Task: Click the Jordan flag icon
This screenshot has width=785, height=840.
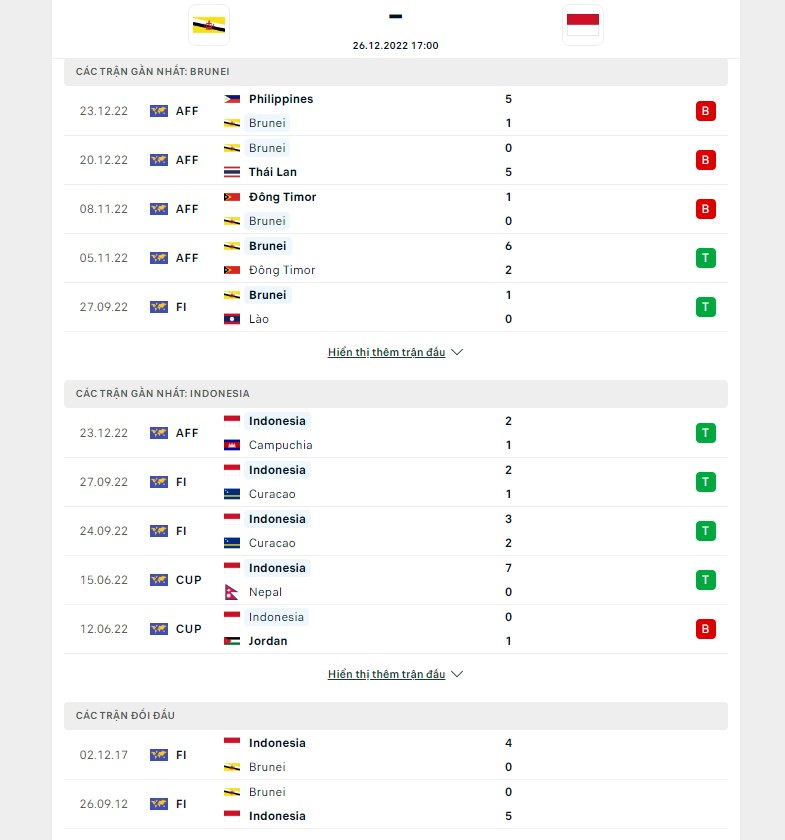Action: click(232, 641)
